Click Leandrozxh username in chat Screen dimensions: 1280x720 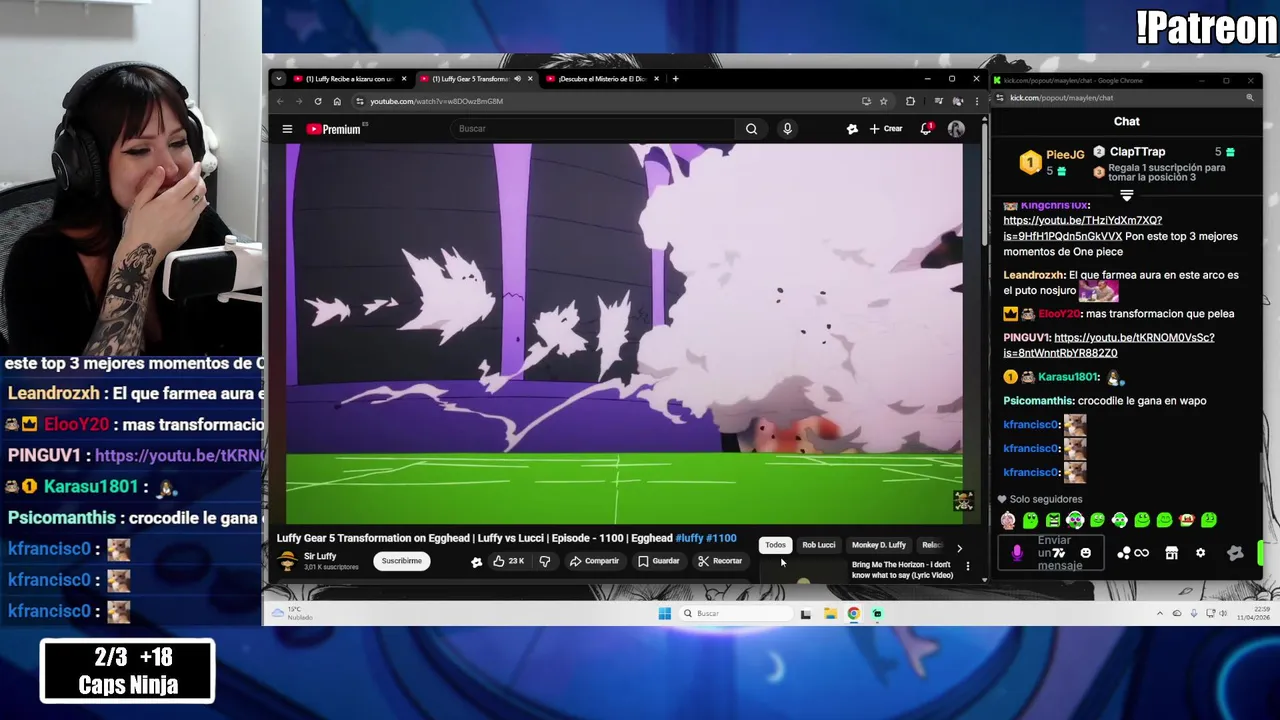[1034, 275]
